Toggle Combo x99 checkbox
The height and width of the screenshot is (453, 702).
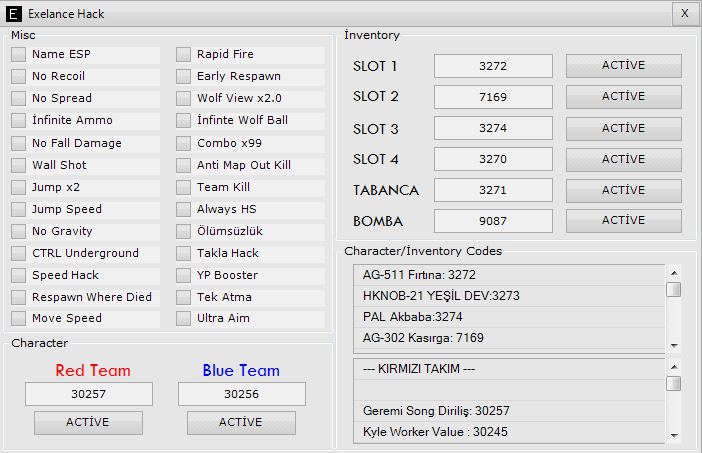pos(183,143)
